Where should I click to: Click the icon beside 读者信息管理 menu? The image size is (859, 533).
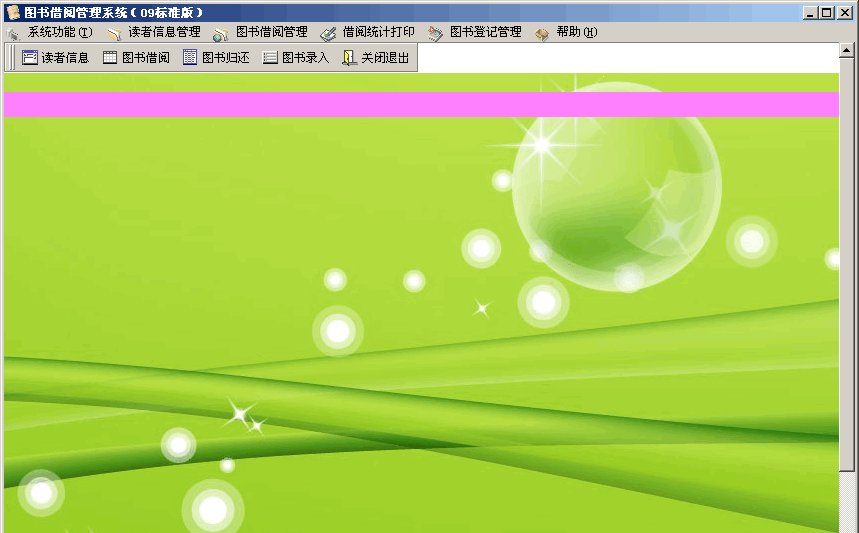[114, 34]
